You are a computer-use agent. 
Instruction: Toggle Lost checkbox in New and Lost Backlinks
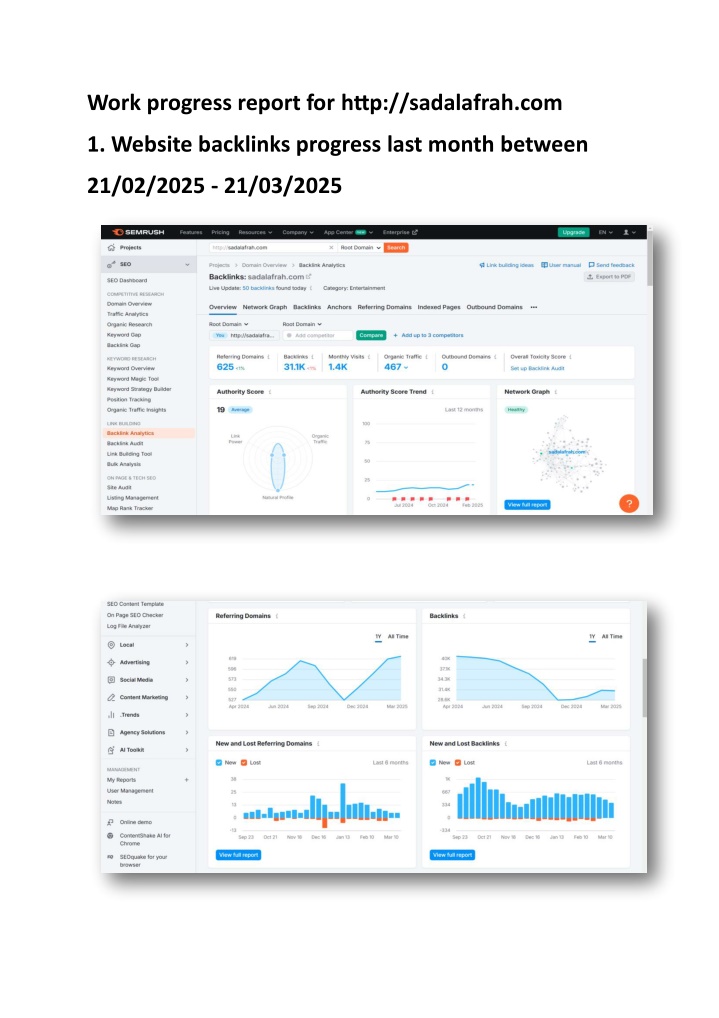[x=458, y=763]
